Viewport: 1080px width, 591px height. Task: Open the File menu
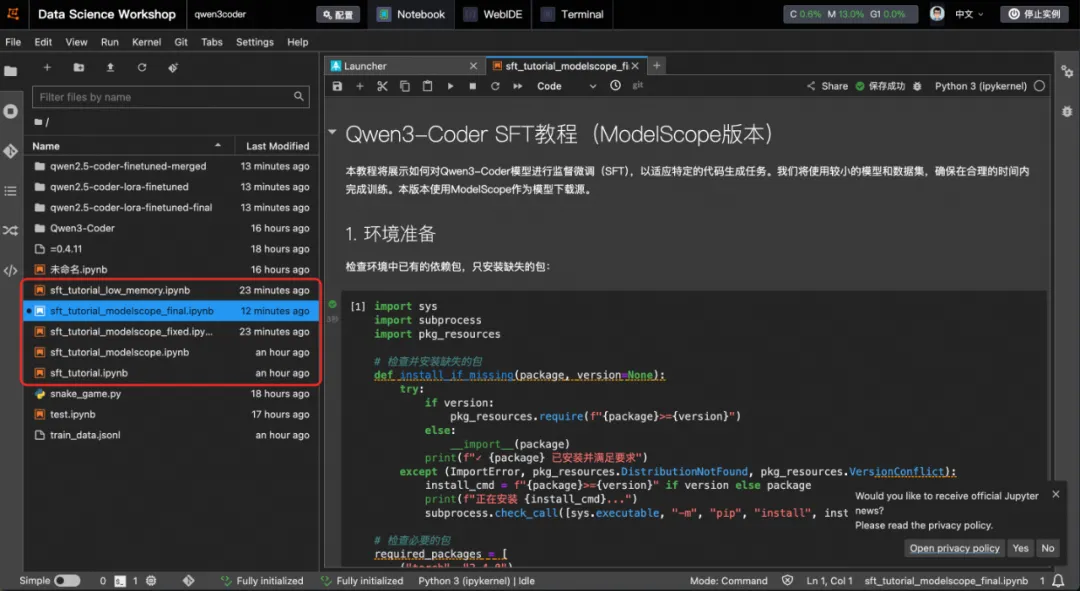pos(13,42)
